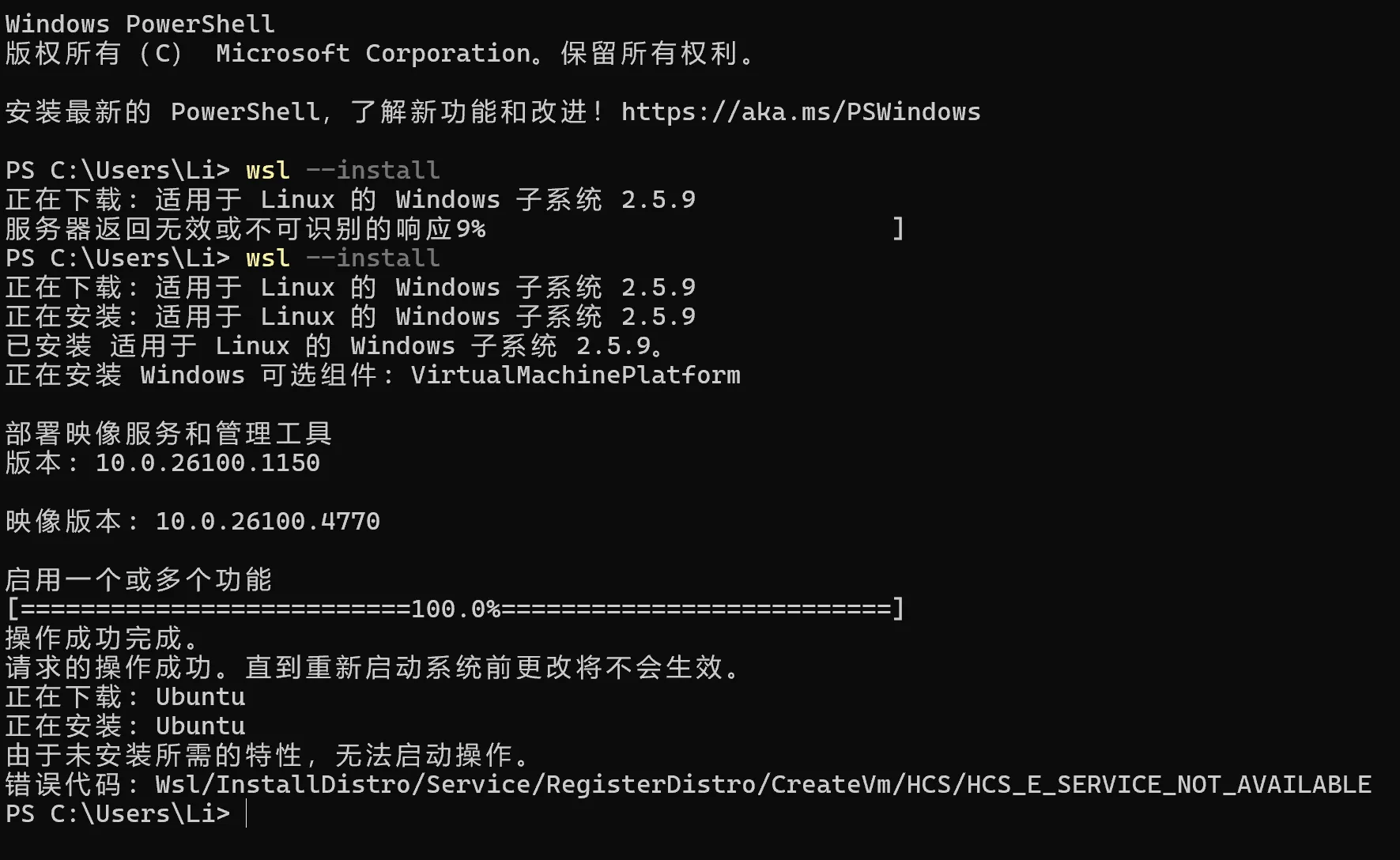Viewport: 1400px width, 860px height.
Task: Click the 100.0% progress bar
Action: tap(455, 609)
